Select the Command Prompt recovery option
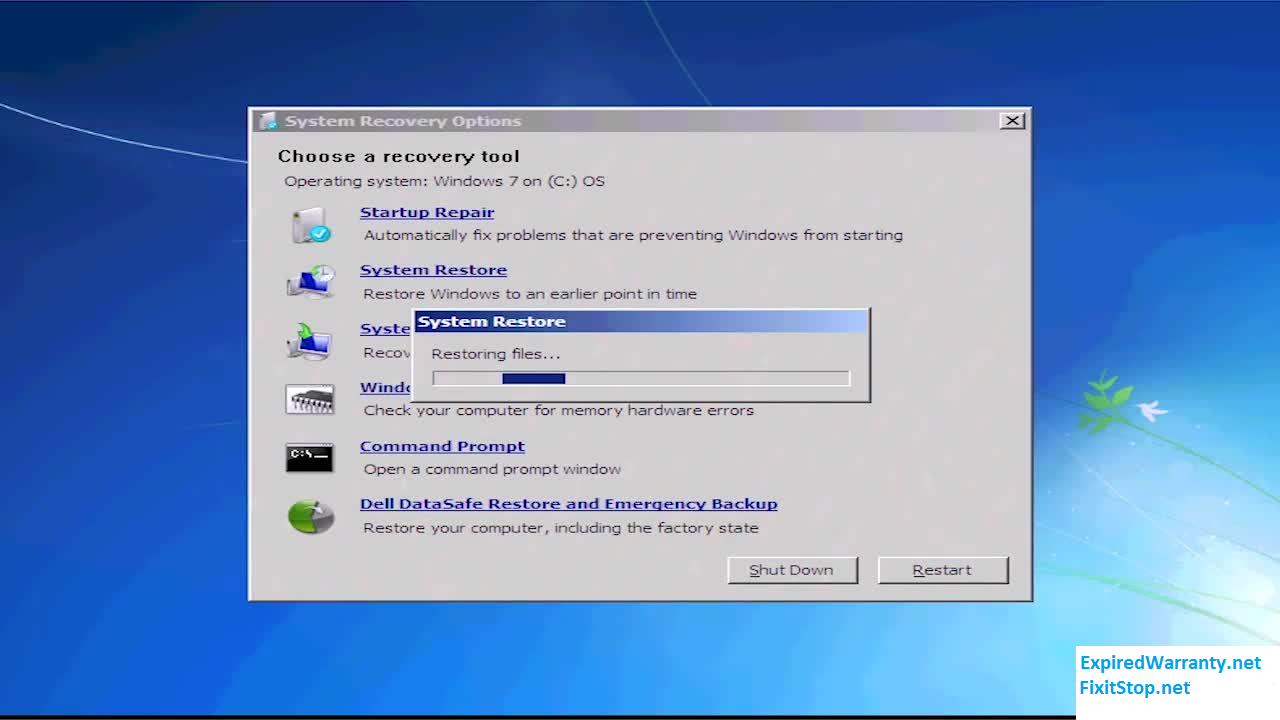This screenshot has height=720, width=1280. pos(442,446)
